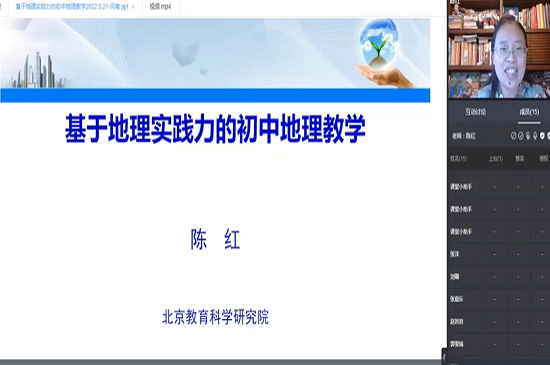This screenshot has width=550, height=365.
Task: Toggle 上台 status for first 课堂小助手
Action: click(495, 187)
